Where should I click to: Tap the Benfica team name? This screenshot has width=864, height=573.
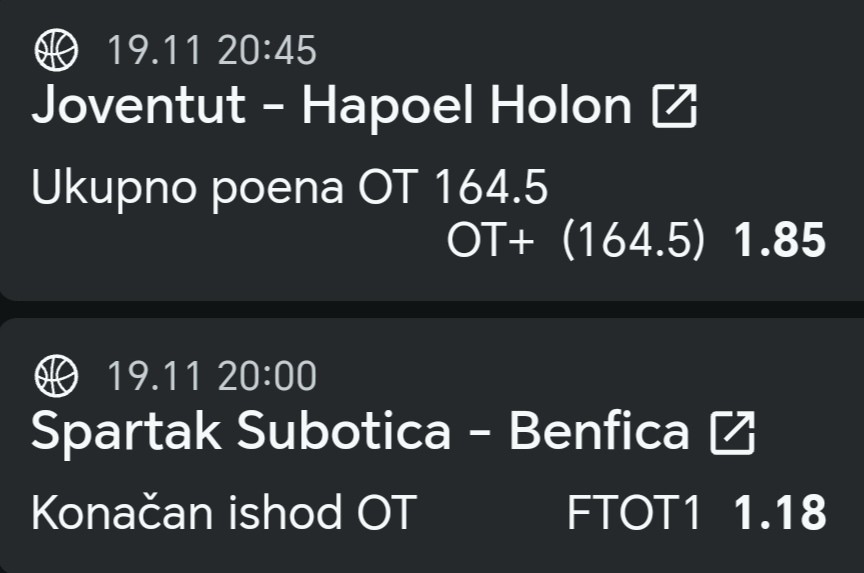599,432
